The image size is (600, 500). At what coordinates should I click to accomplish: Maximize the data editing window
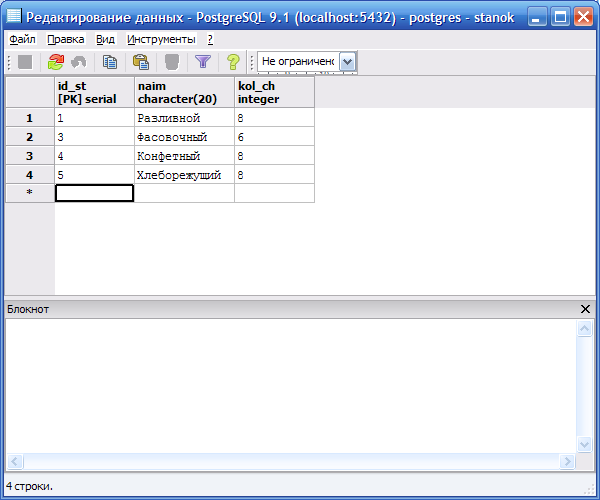(x=560, y=17)
